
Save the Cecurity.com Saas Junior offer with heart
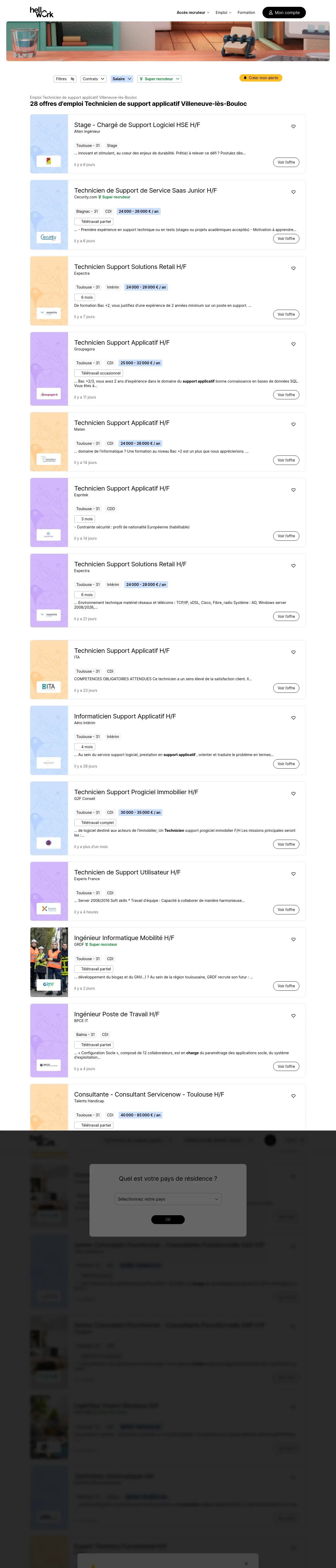[x=293, y=192]
